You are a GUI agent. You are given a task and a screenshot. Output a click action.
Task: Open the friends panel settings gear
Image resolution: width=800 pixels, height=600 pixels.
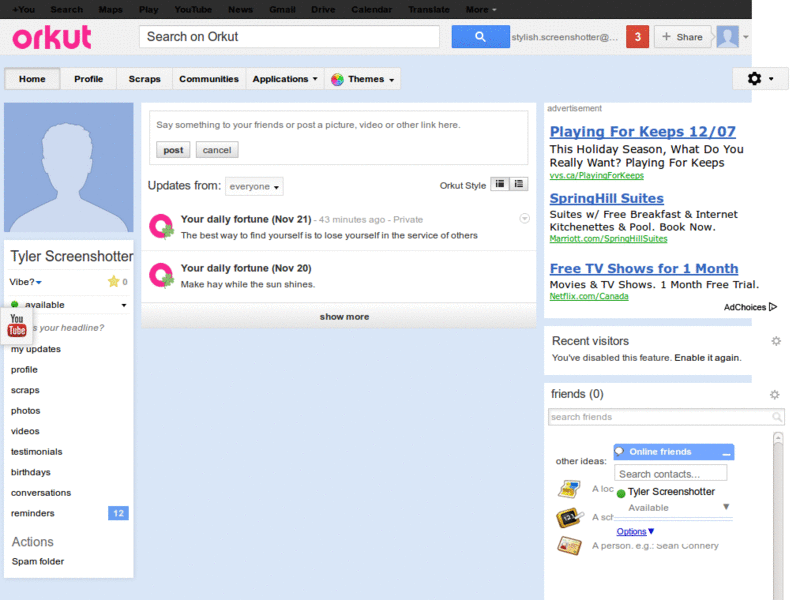(x=774, y=394)
